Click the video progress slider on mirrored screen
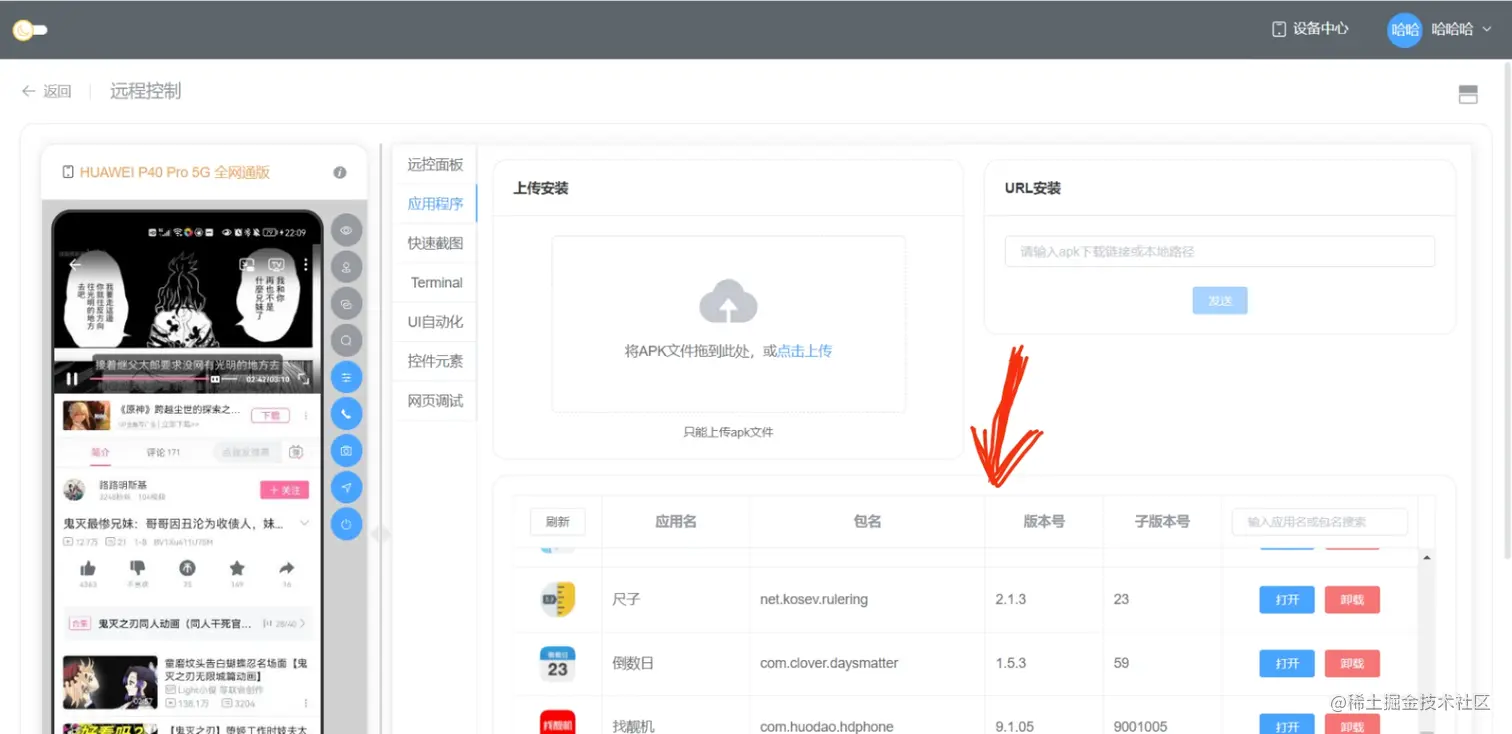The height and width of the screenshot is (734, 1512). click(x=150, y=380)
